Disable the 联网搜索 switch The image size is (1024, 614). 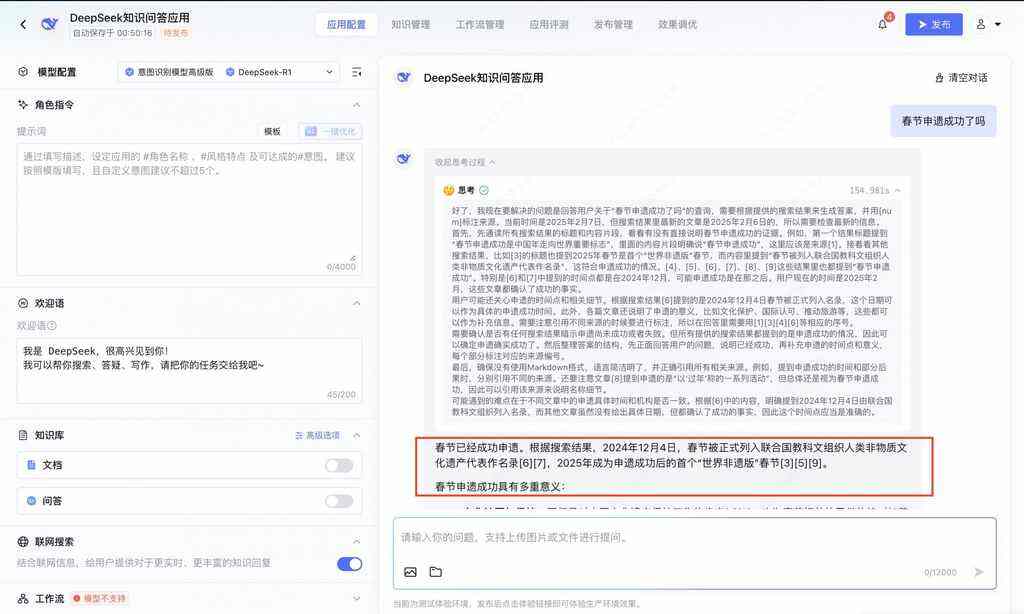[349, 564]
